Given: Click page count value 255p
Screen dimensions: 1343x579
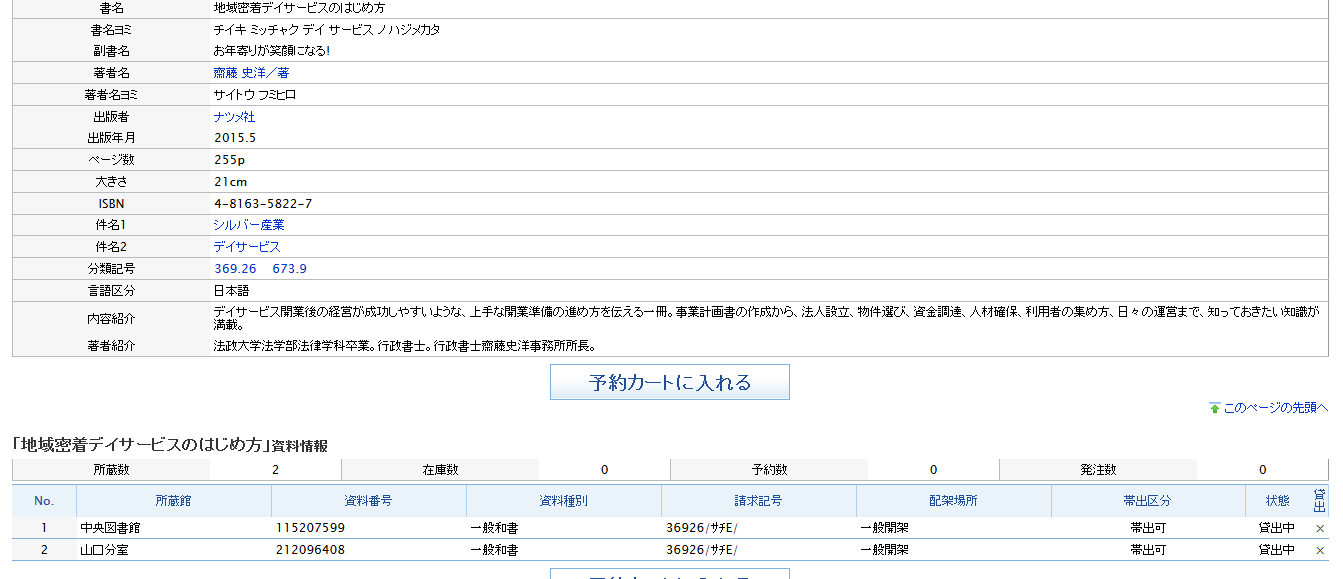Looking at the screenshot, I should (230, 160).
